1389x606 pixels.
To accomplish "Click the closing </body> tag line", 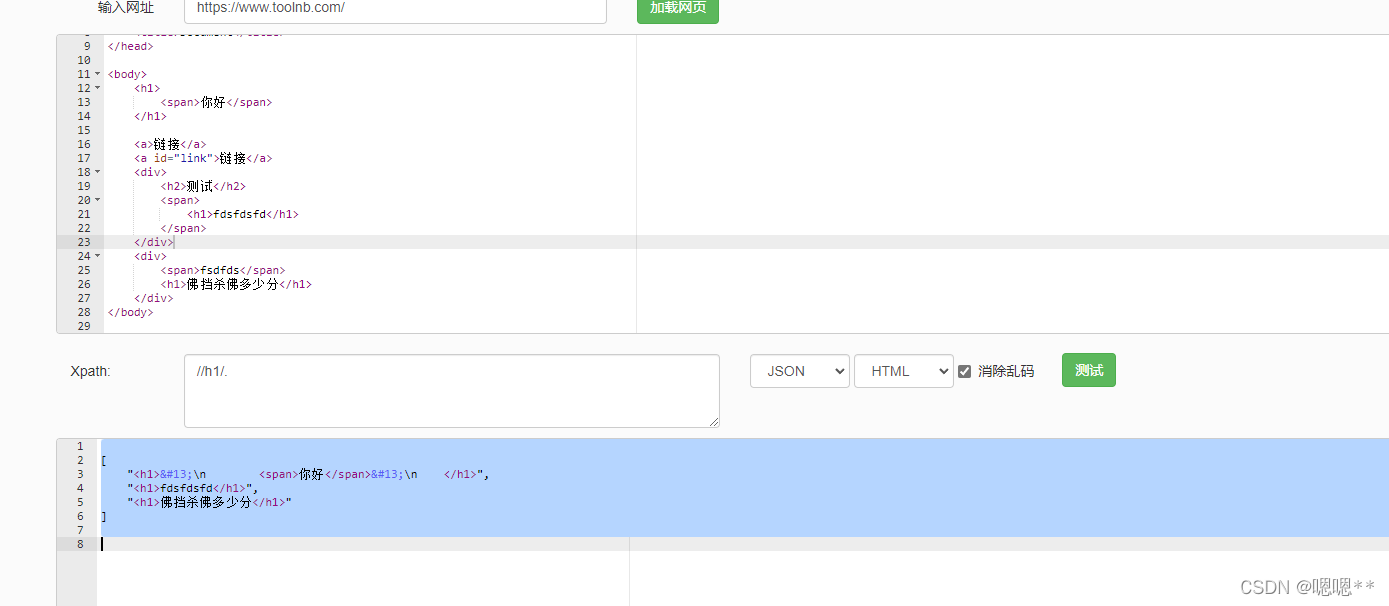I will (130, 312).
